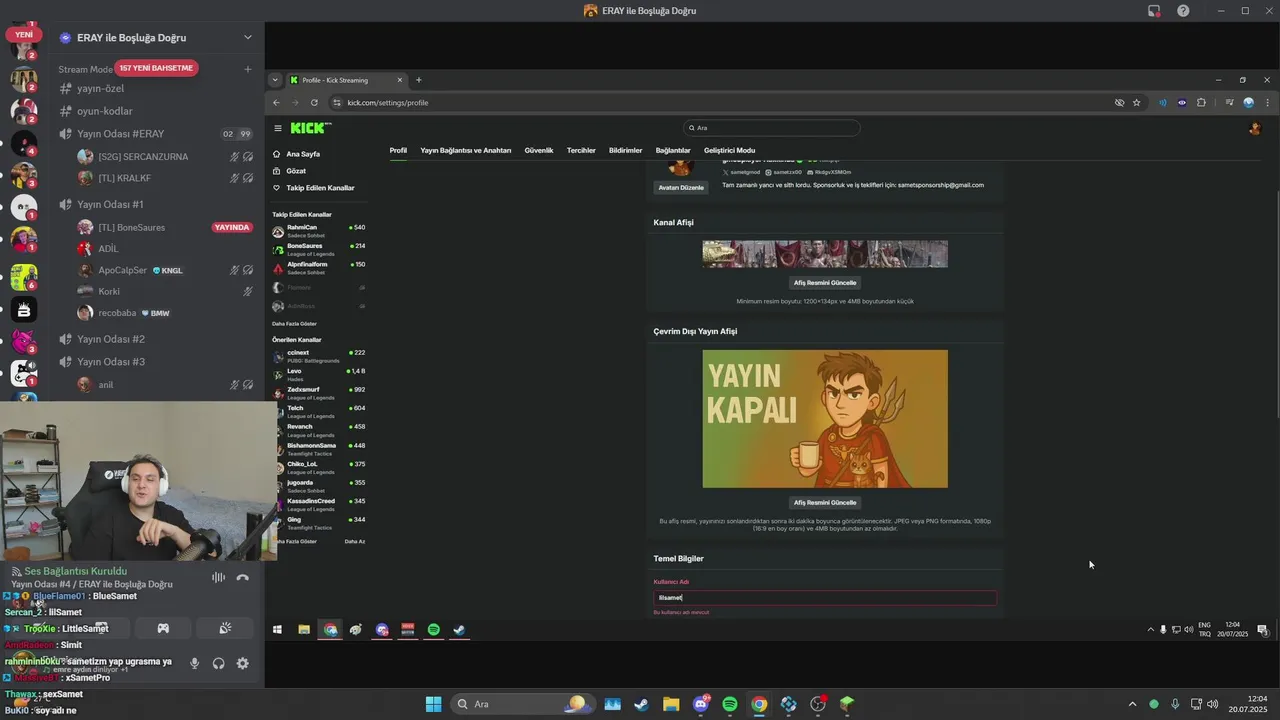Open Discord help question mark icon
Screen dimensions: 1280x720
point(1183,11)
